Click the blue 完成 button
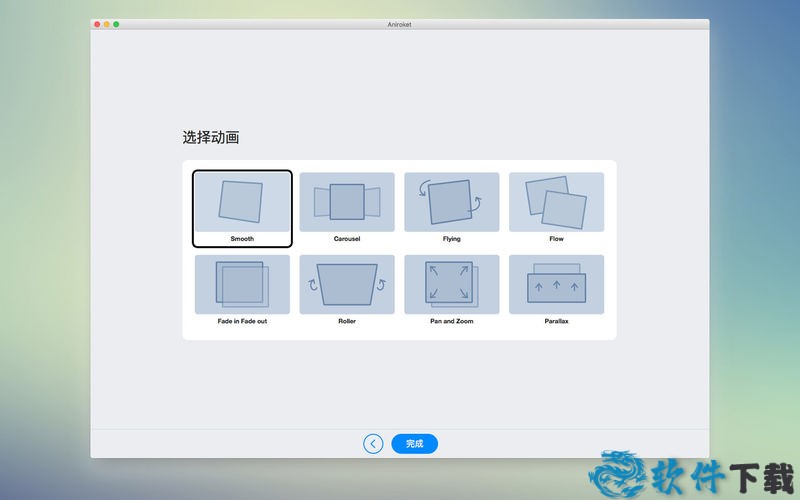The height and width of the screenshot is (500, 800). coord(414,444)
